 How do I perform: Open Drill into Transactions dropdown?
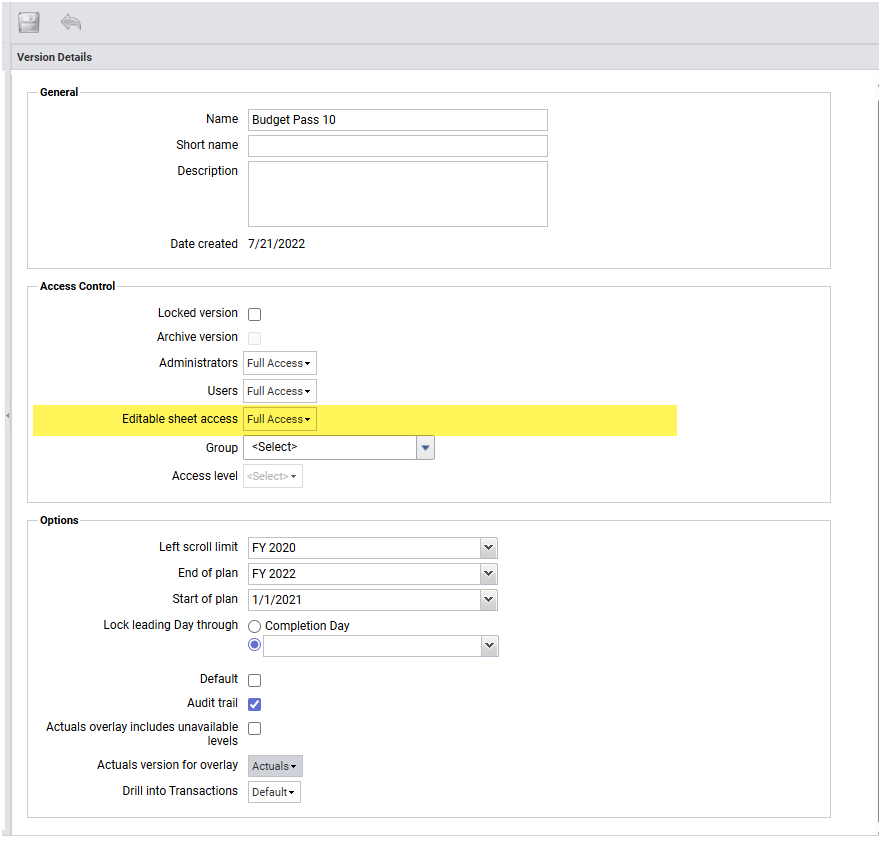click(274, 792)
